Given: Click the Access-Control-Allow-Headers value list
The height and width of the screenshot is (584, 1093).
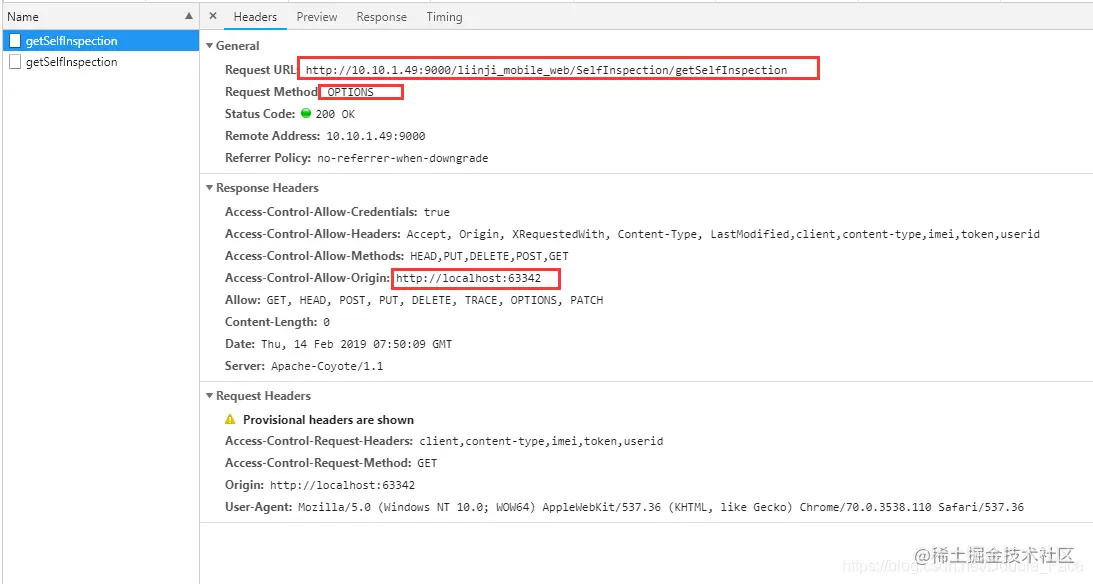Looking at the screenshot, I should 723,234.
